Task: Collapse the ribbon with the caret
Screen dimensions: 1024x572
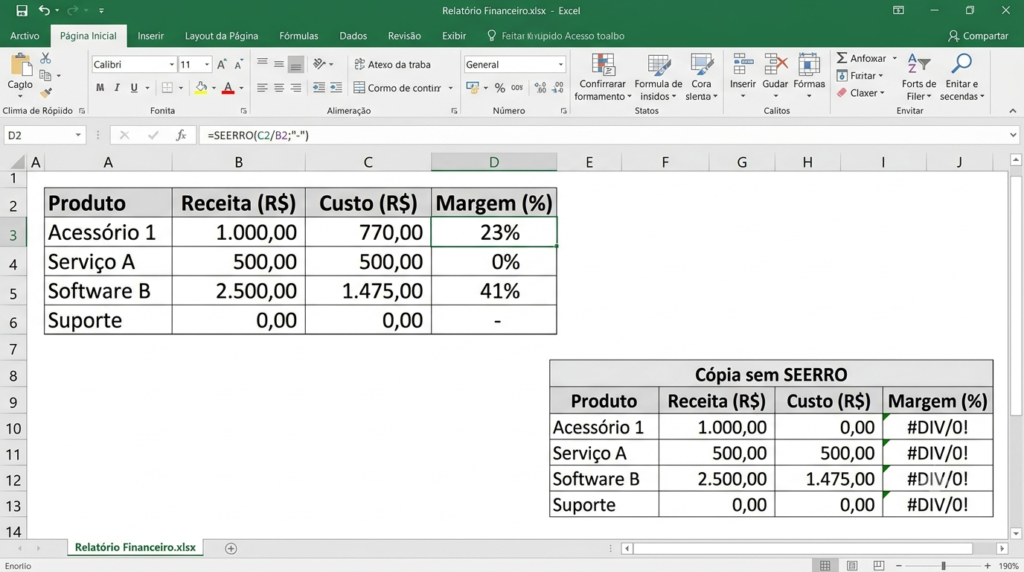Action: 1013,111
